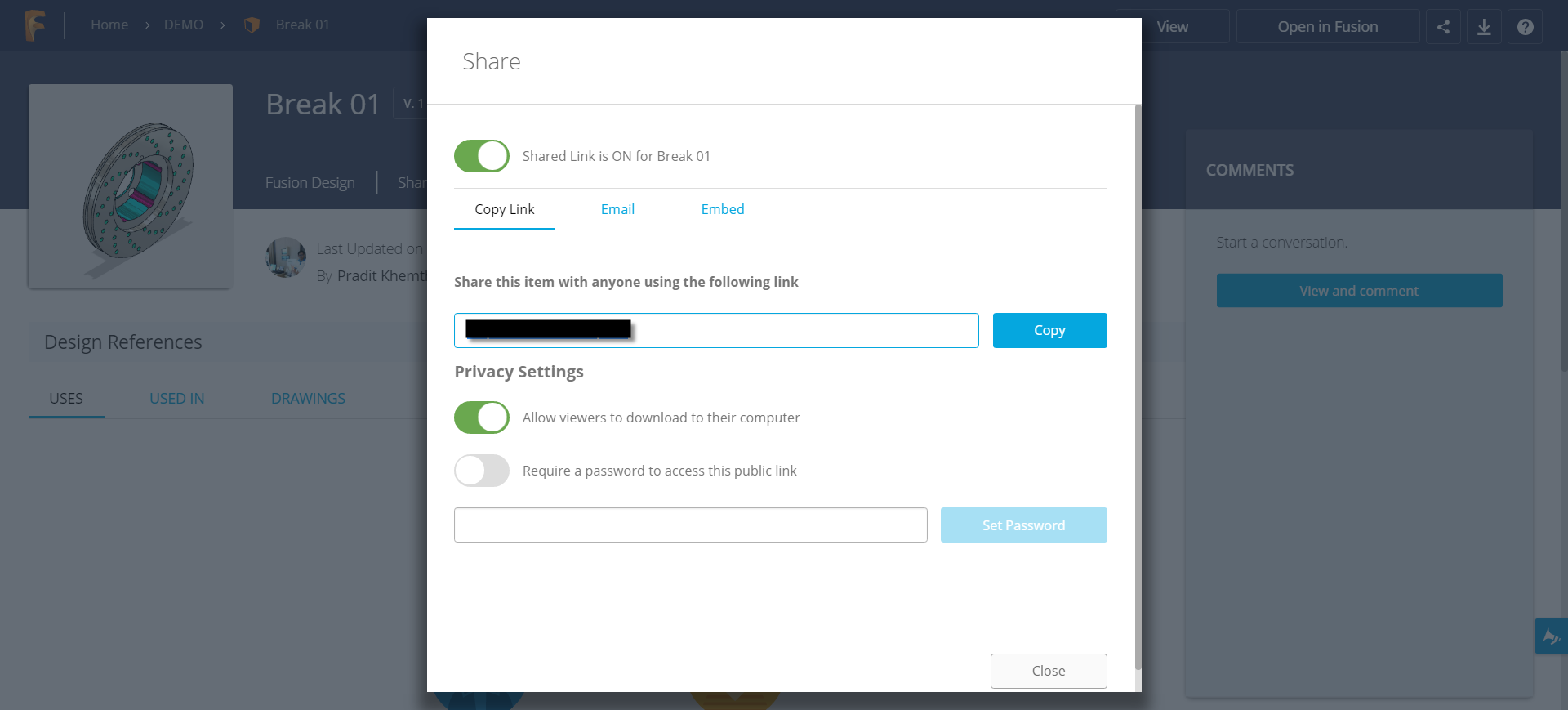Turn off the Shared Link toggle
The width and height of the screenshot is (1568, 710).
point(482,156)
